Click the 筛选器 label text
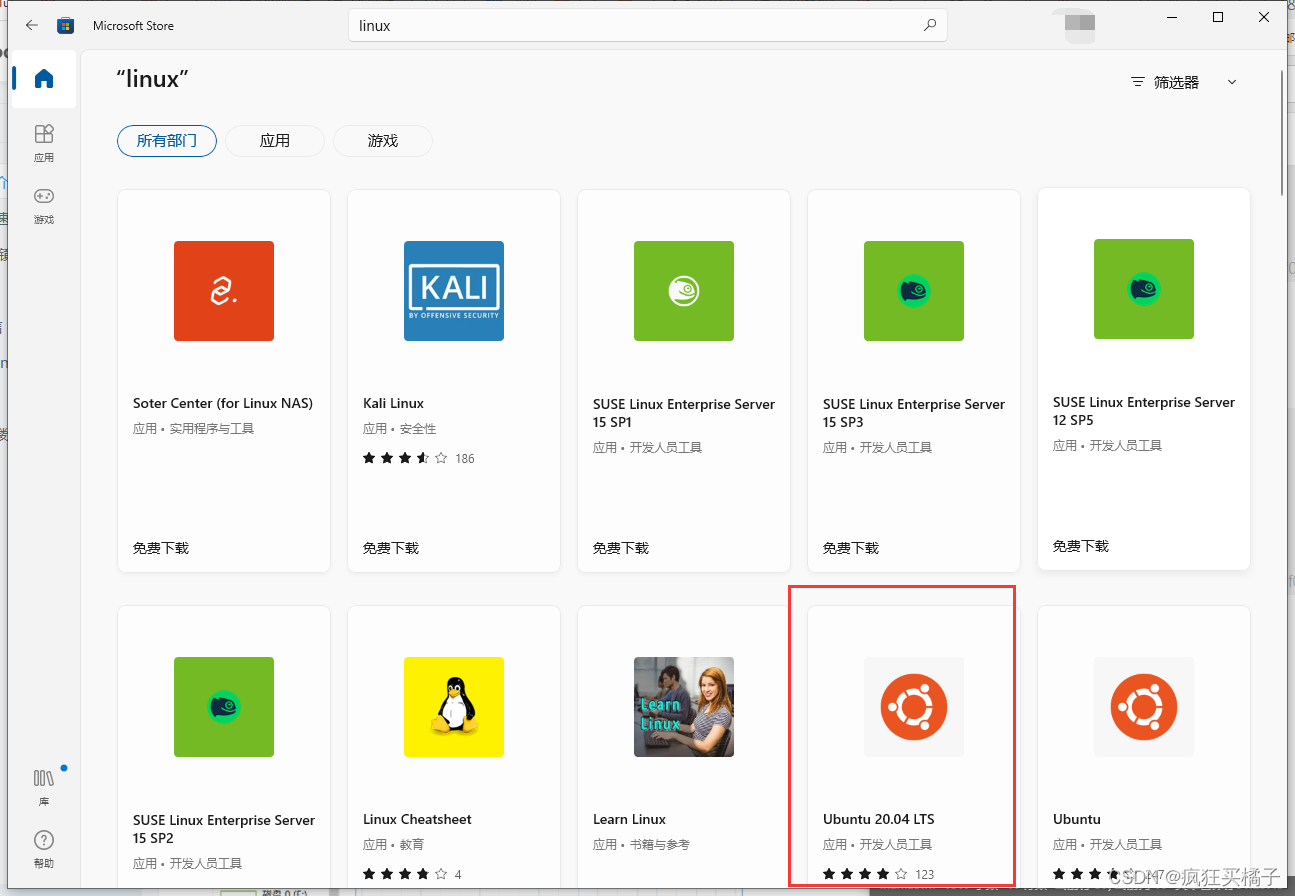The width and height of the screenshot is (1295, 896). (x=1176, y=82)
